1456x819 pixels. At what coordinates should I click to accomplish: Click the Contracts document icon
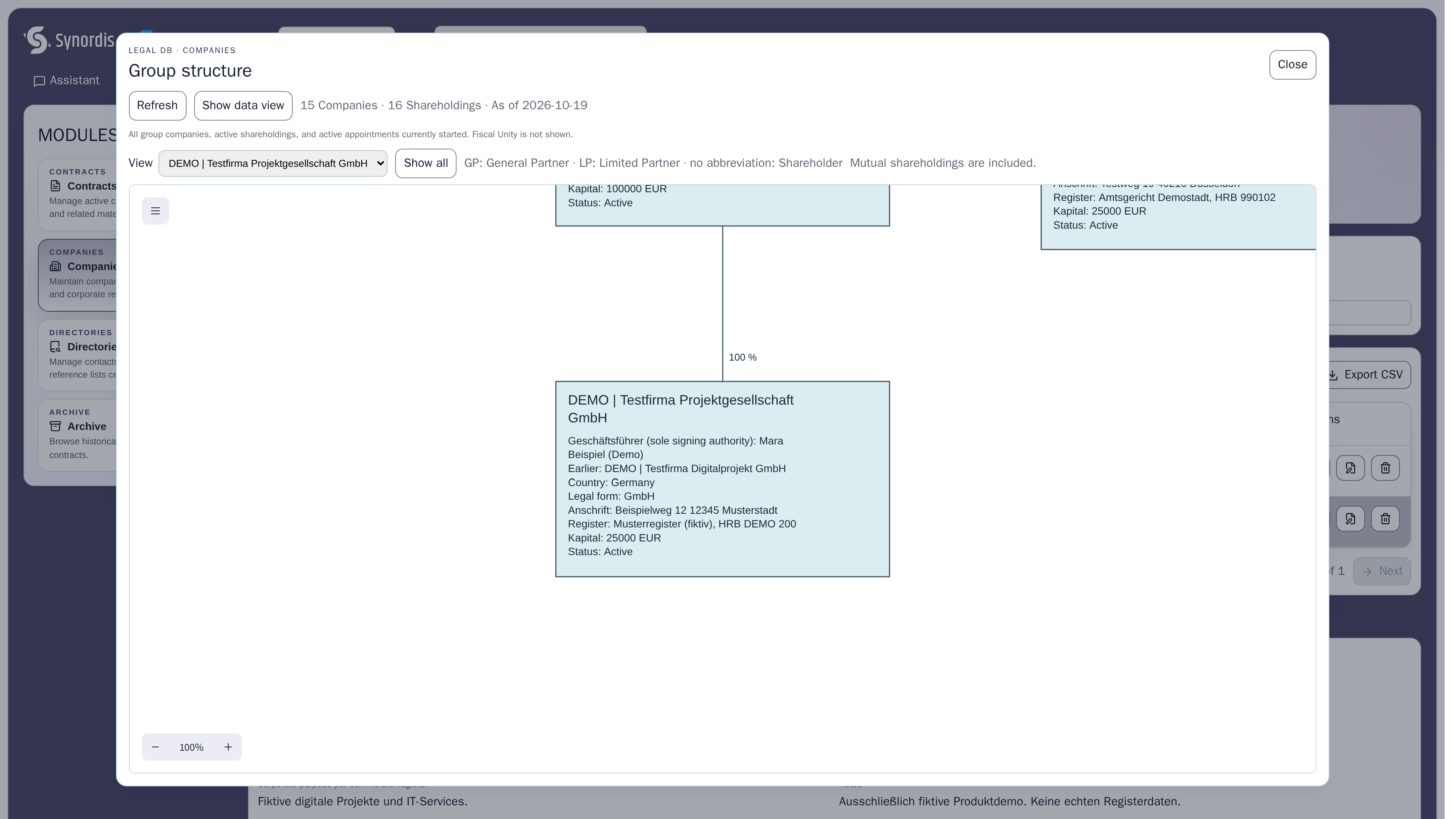pyautogui.click(x=55, y=186)
